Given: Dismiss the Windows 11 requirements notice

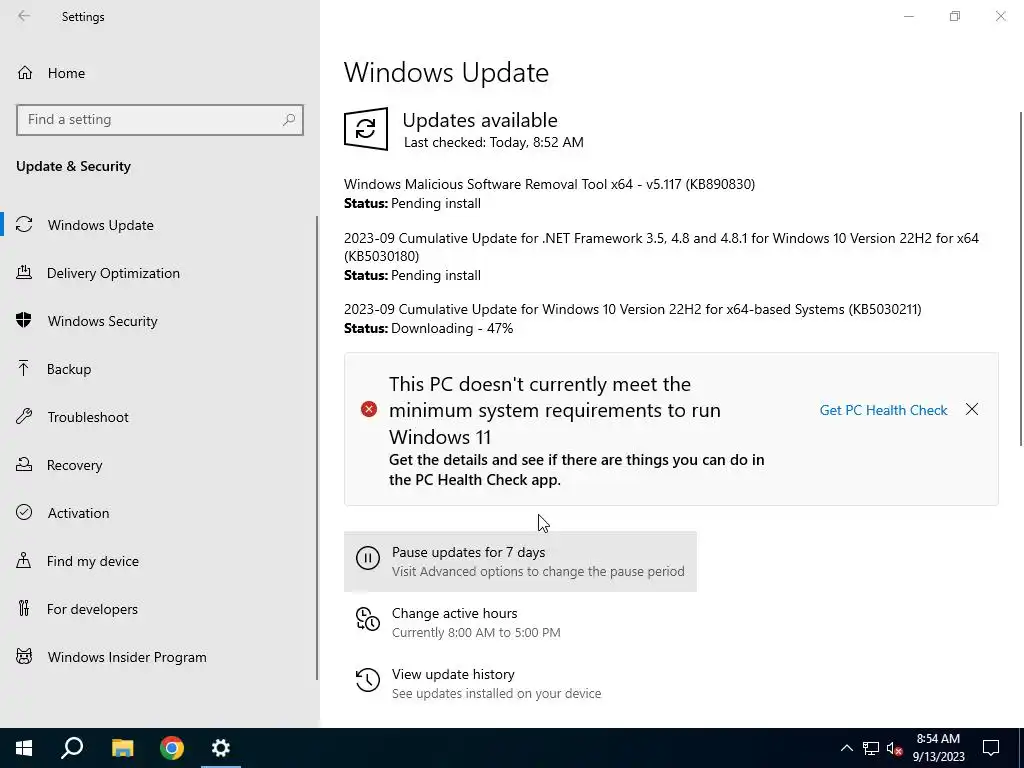Looking at the screenshot, I should click(x=972, y=409).
